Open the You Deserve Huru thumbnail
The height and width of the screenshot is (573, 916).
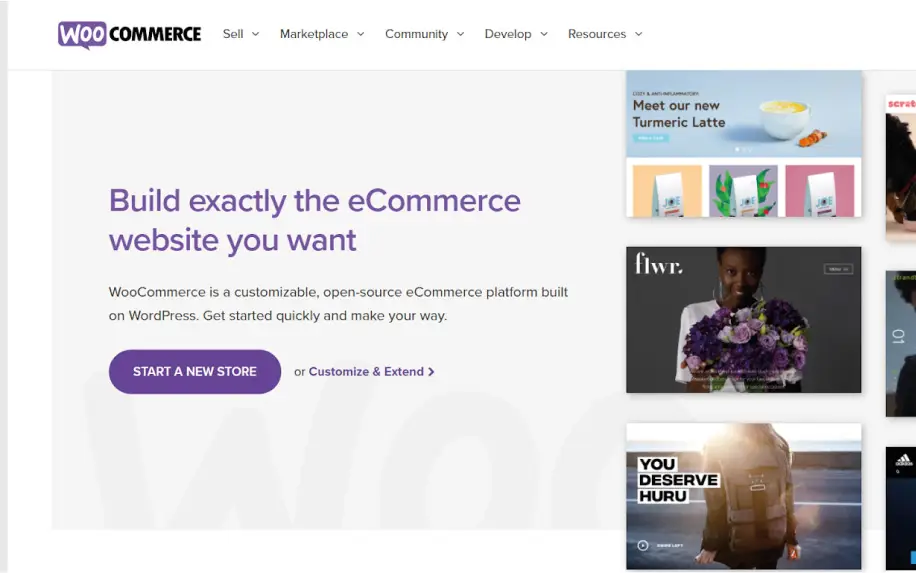(744, 496)
